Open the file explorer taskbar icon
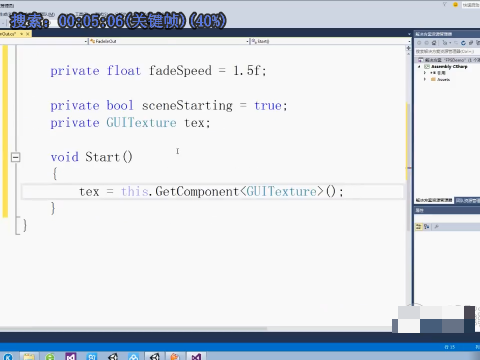This screenshot has width=480, height=360. pos(29,356)
